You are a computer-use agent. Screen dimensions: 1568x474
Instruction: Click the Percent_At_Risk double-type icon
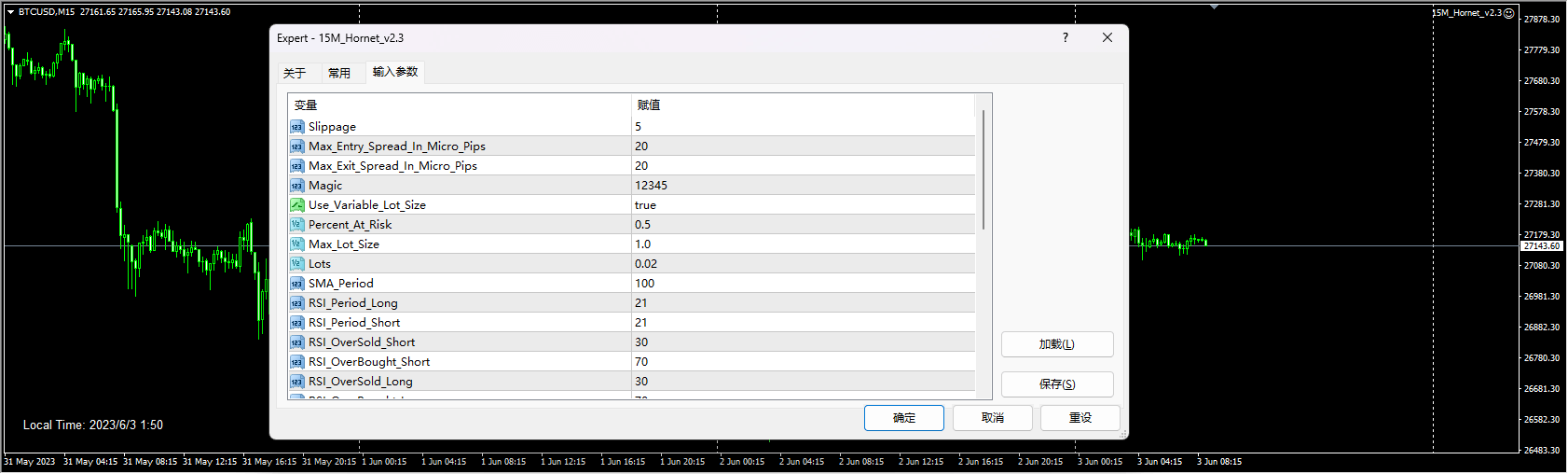(x=297, y=225)
